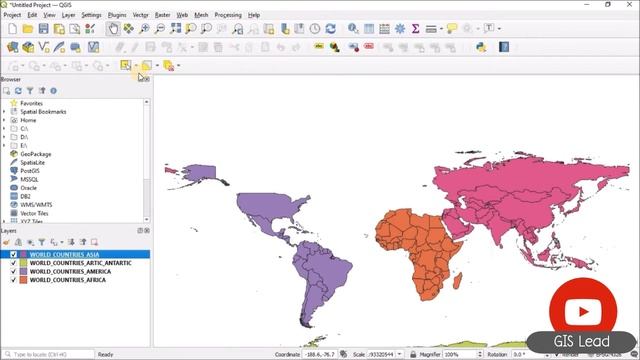Click the Type to locate search field
This screenshot has width=640, height=360.
(48, 354)
